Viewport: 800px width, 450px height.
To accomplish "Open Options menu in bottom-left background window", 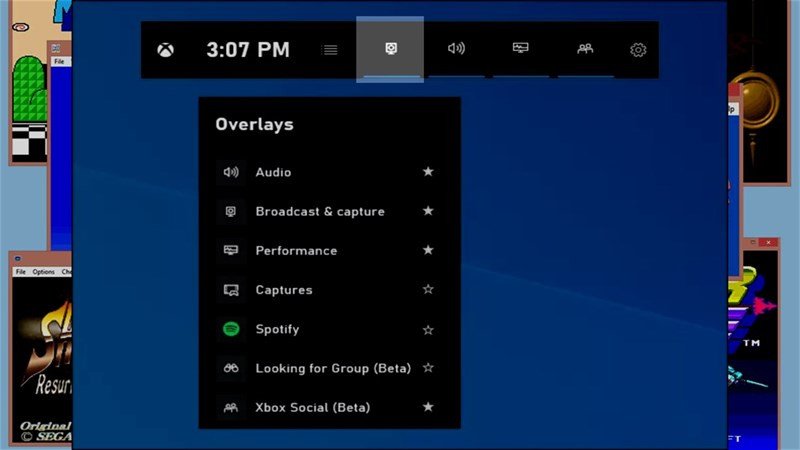I will click(43, 272).
